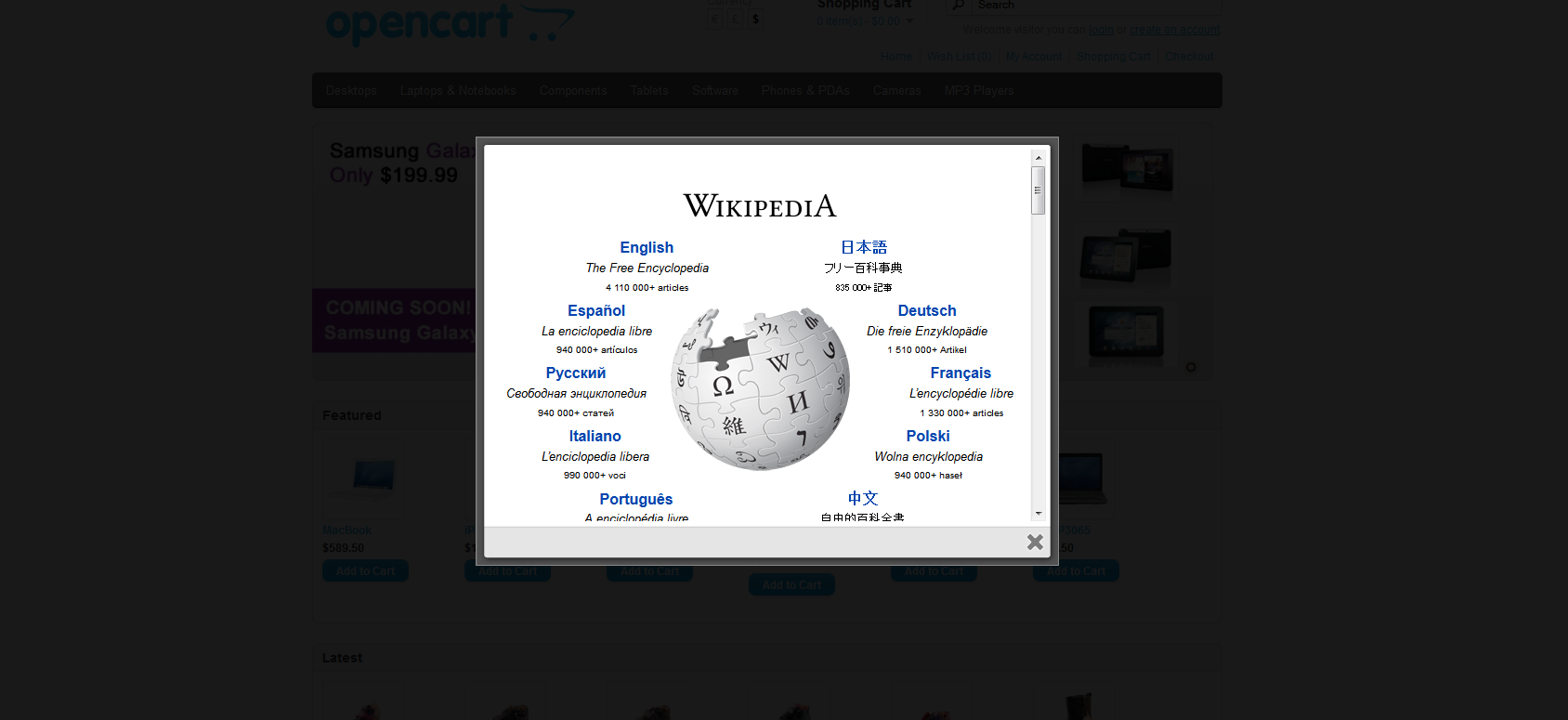Click the middle tablet banner thumbnail
1568x720 pixels.
pyautogui.click(x=1127, y=255)
